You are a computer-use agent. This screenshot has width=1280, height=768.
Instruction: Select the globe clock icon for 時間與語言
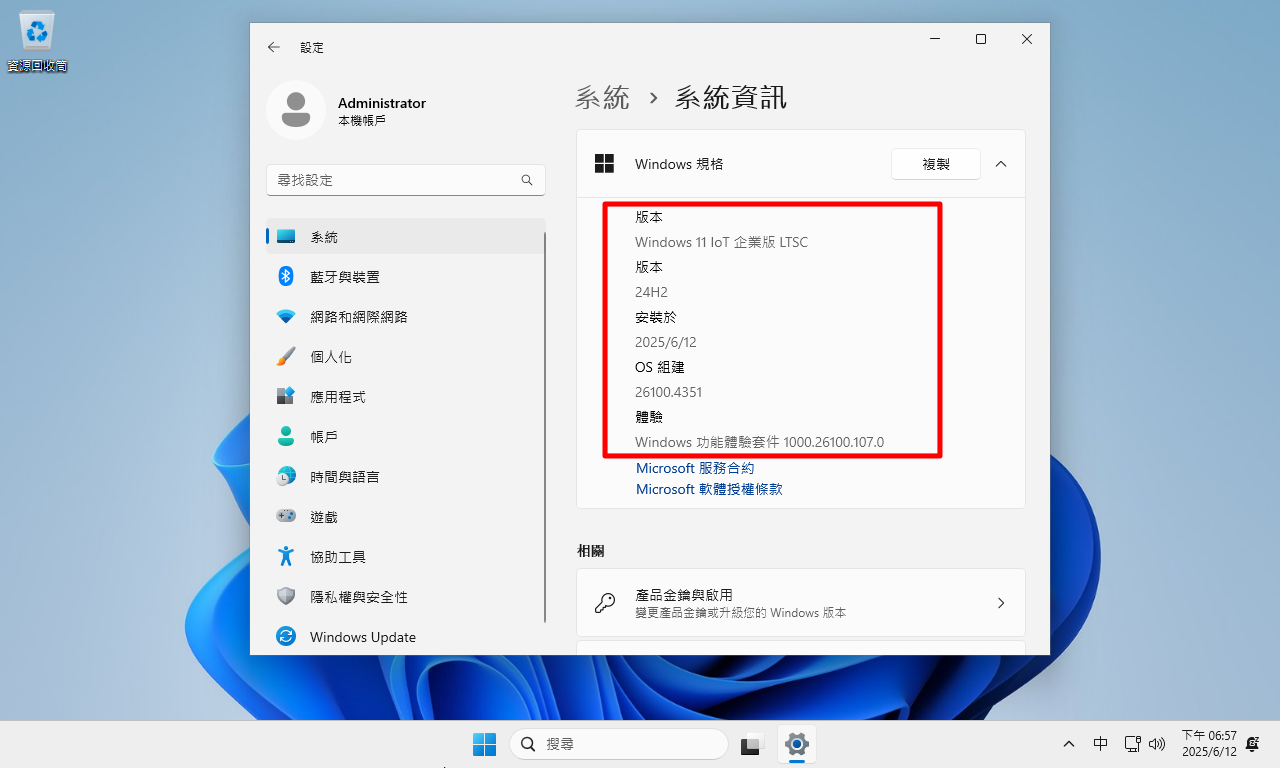tap(286, 477)
